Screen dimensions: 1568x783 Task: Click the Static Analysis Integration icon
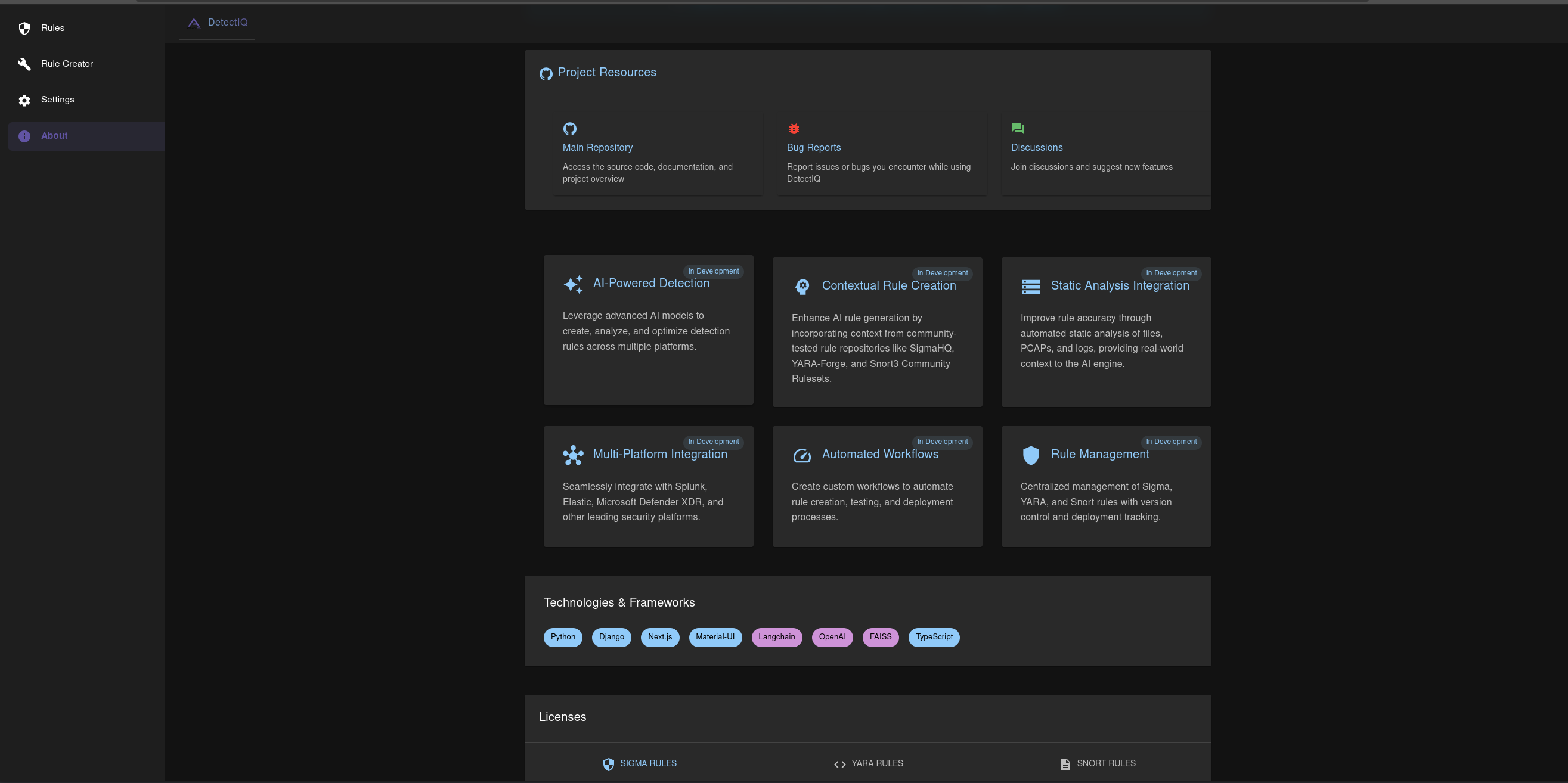pyautogui.click(x=1030, y=287)
